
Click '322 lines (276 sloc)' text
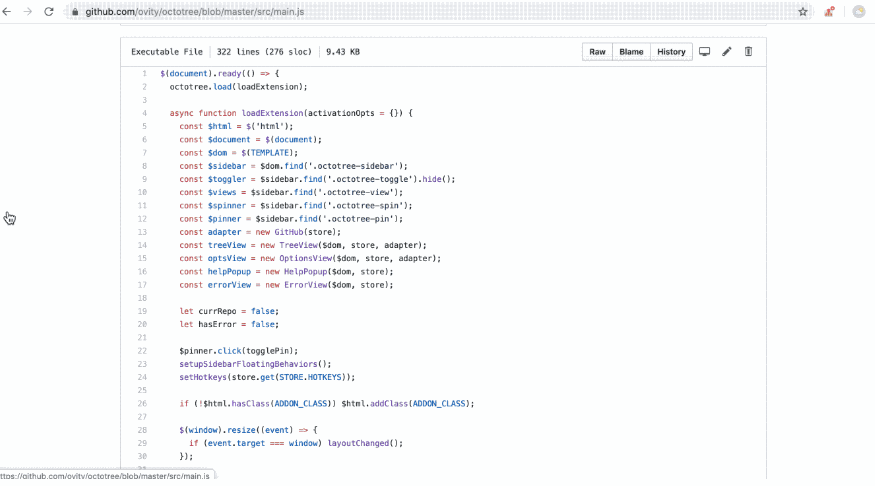pos(264,52)
